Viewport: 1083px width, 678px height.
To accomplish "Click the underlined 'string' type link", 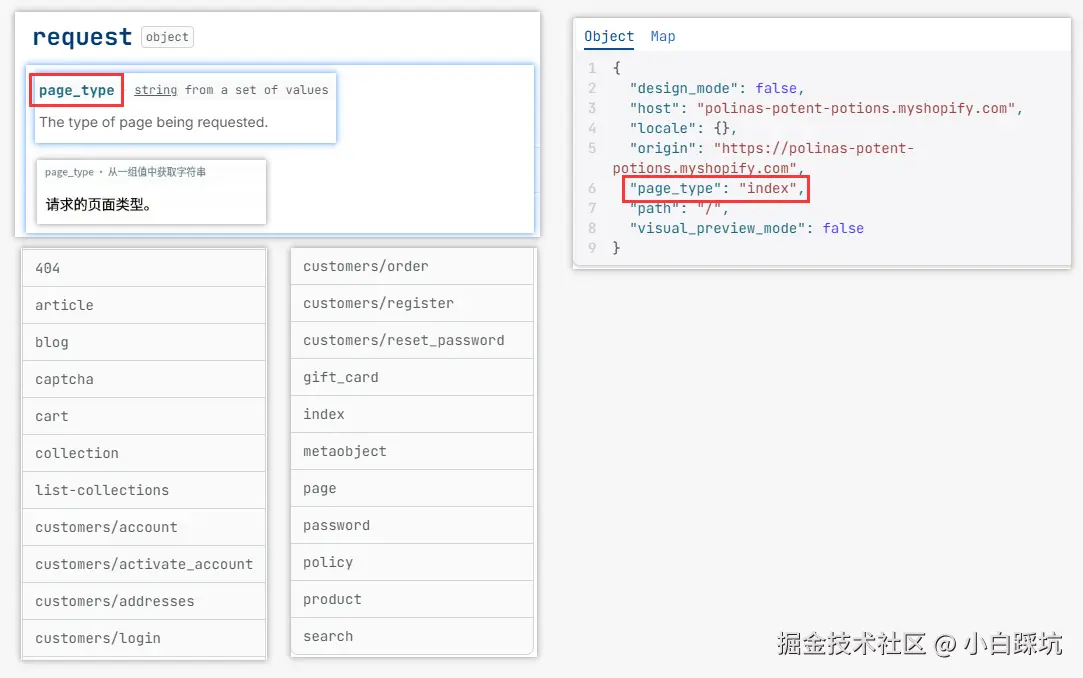I will 155,90.
